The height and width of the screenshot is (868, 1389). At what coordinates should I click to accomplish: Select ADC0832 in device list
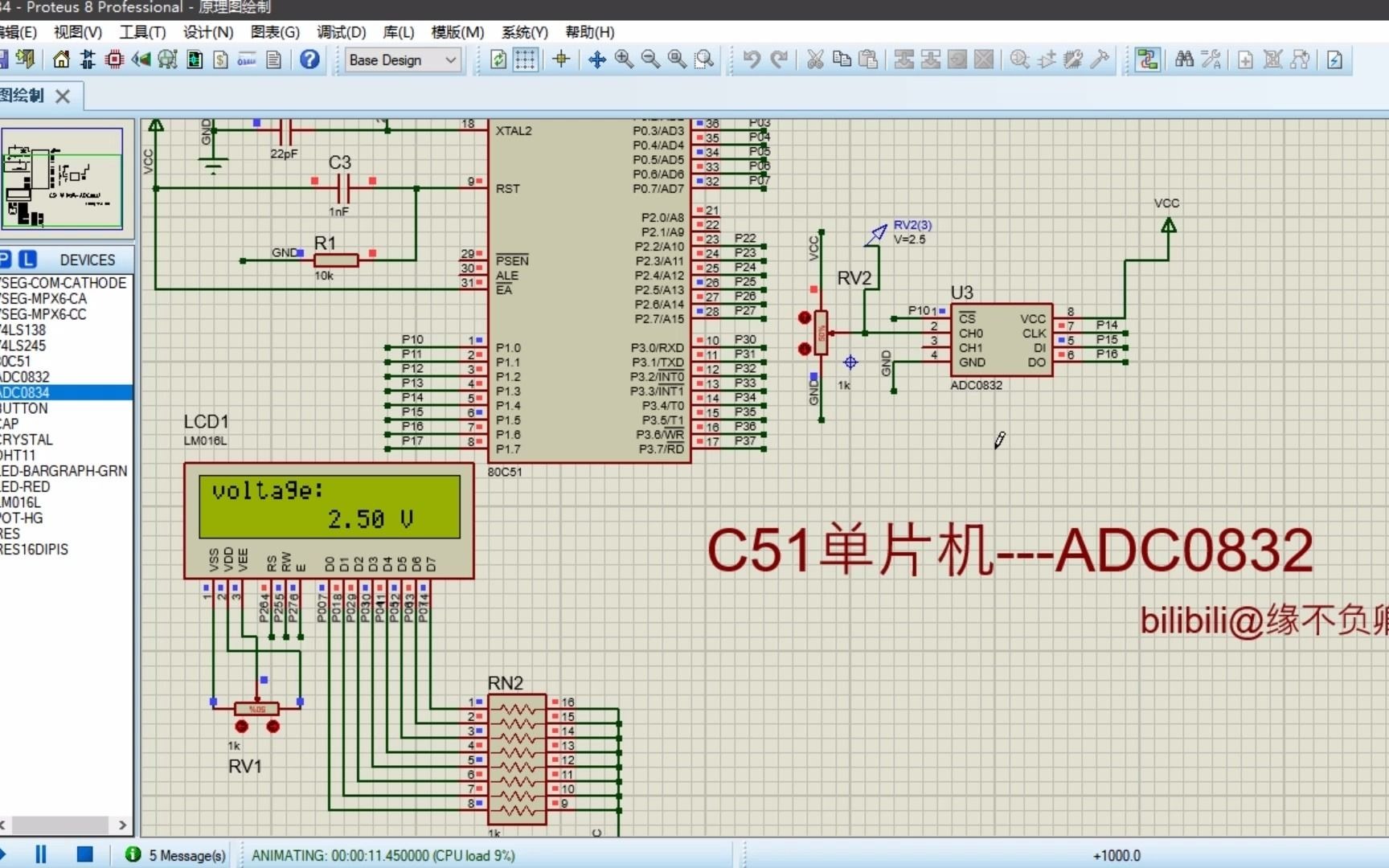point(66,377)
